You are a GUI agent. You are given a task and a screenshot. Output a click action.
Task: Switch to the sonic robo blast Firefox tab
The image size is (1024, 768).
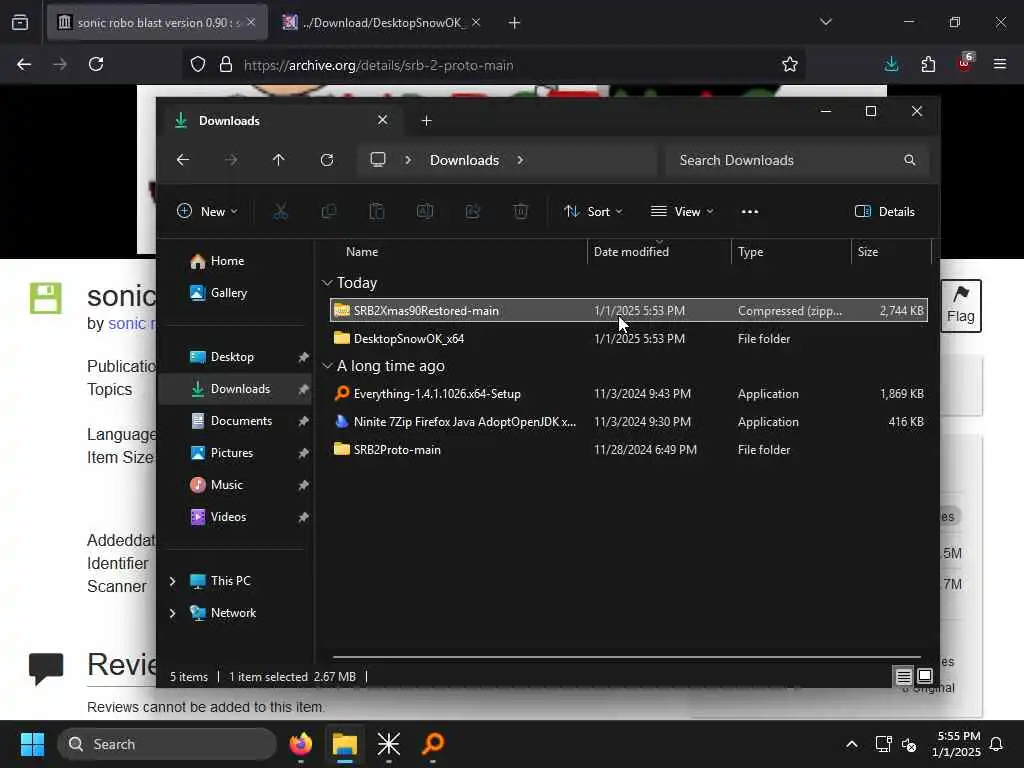pyautogui.click(x=157, y=22)
